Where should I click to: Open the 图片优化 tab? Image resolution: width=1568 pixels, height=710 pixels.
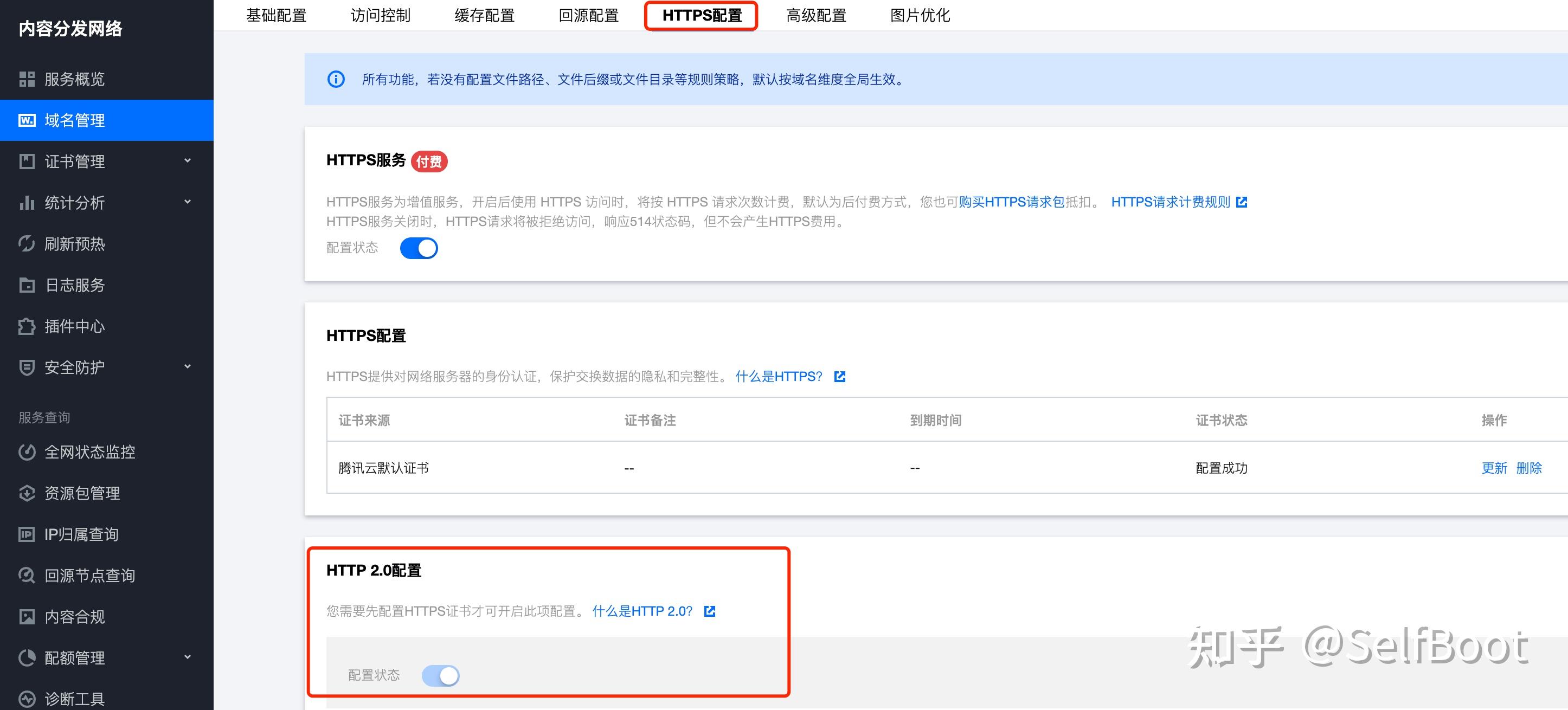919,15
